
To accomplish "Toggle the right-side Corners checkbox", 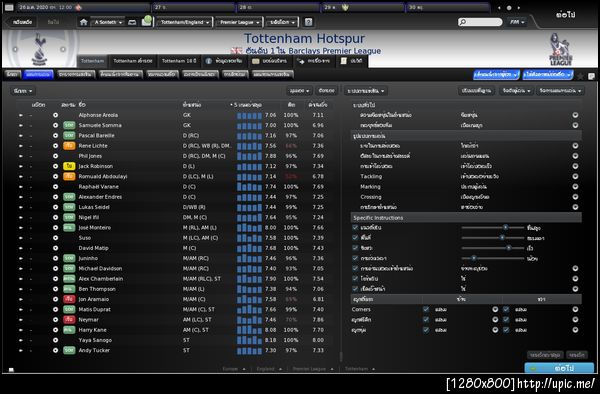I will tap(506, 309).
